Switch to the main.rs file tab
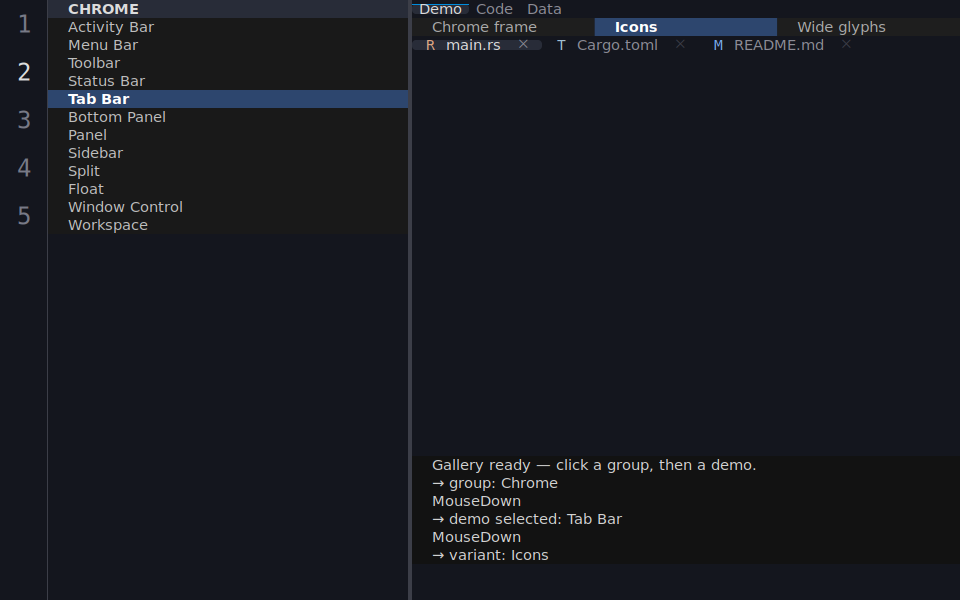The image size is (960, 600). [477, 45]
